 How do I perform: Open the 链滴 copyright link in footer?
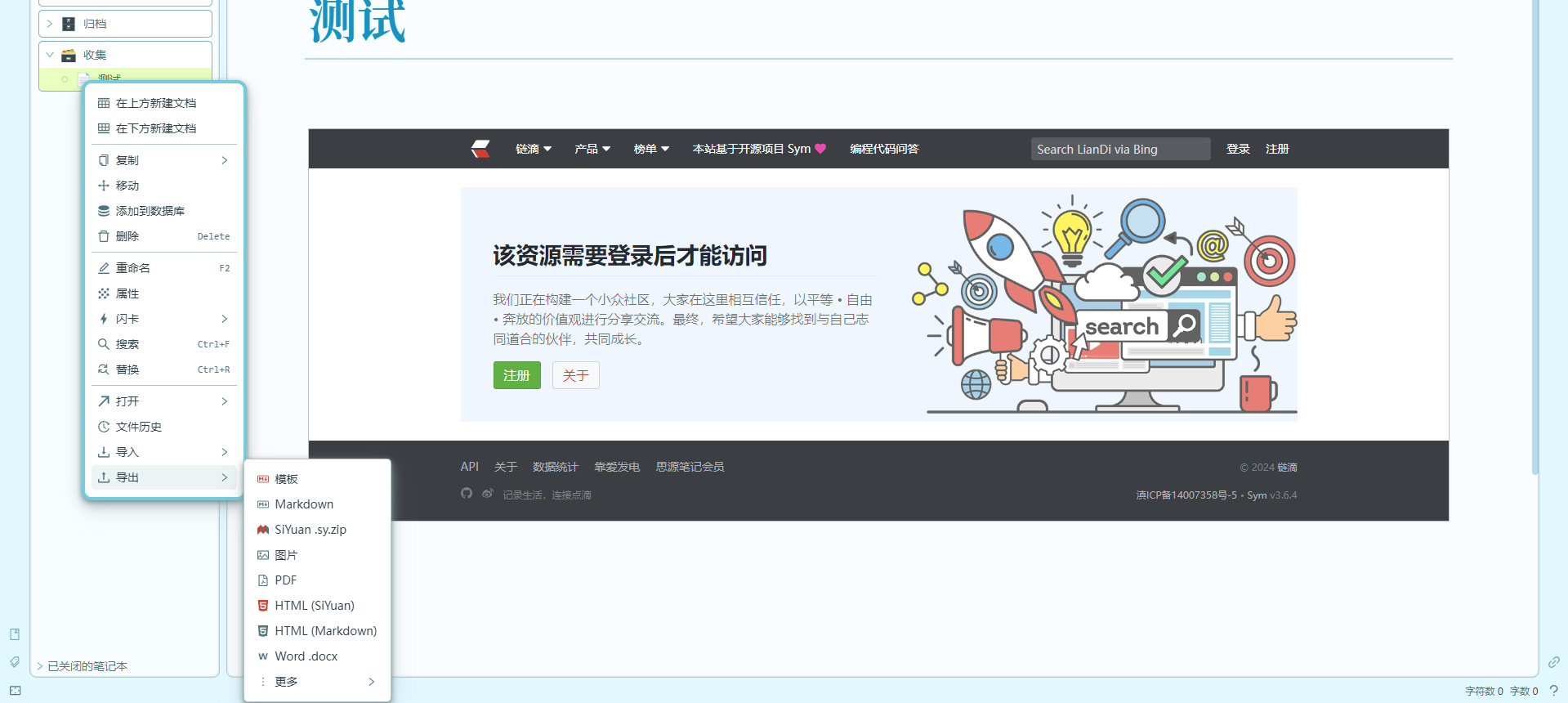coord(1288,468)
